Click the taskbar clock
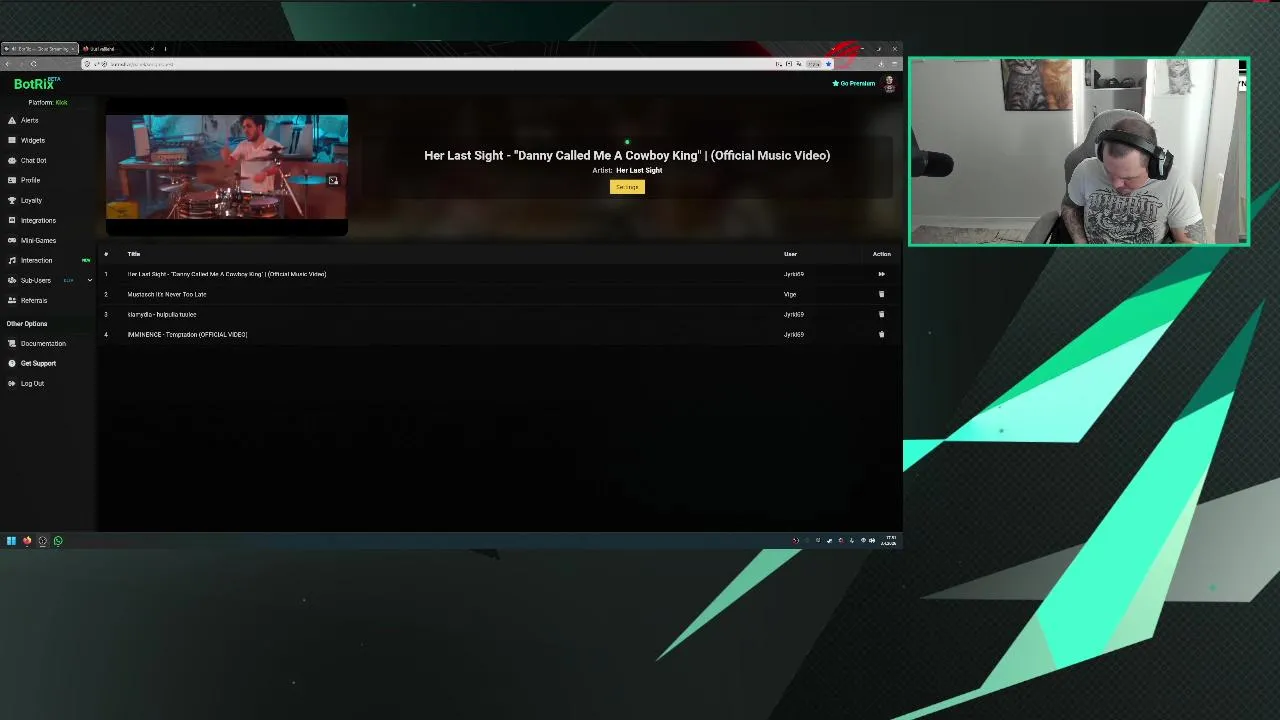 (x=888, y=541)
